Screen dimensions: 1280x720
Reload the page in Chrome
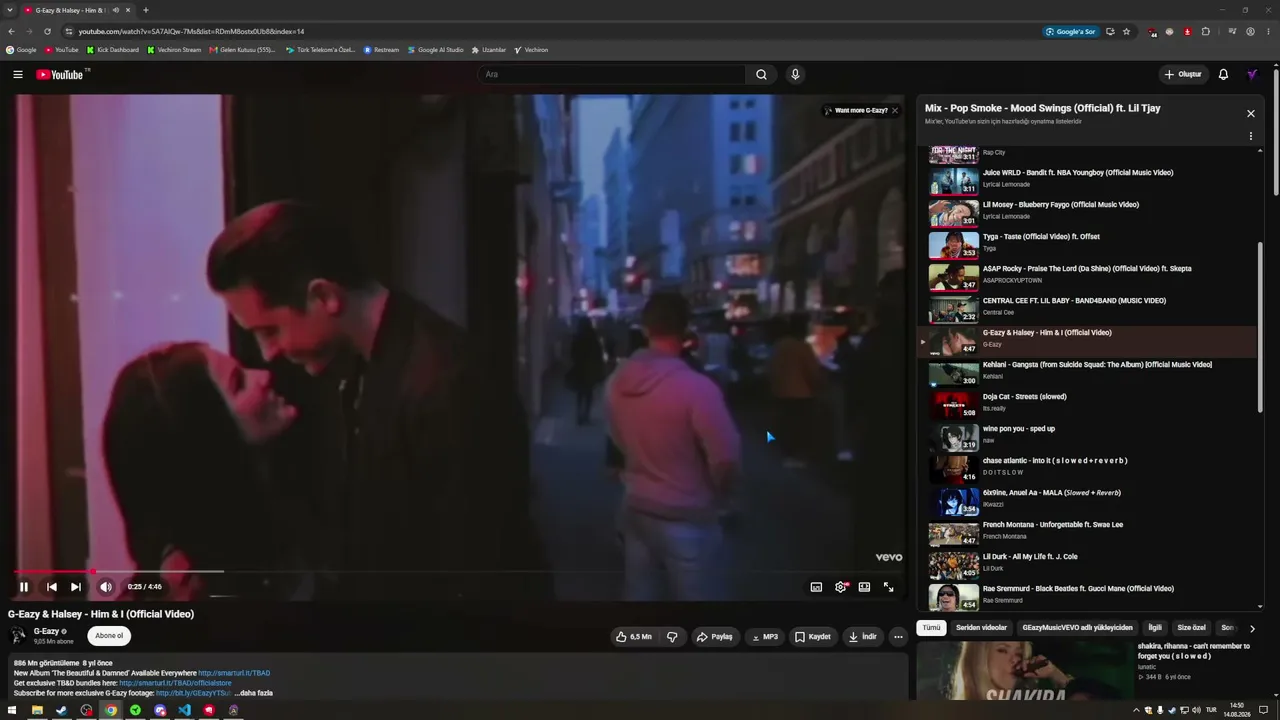(47, 31)
